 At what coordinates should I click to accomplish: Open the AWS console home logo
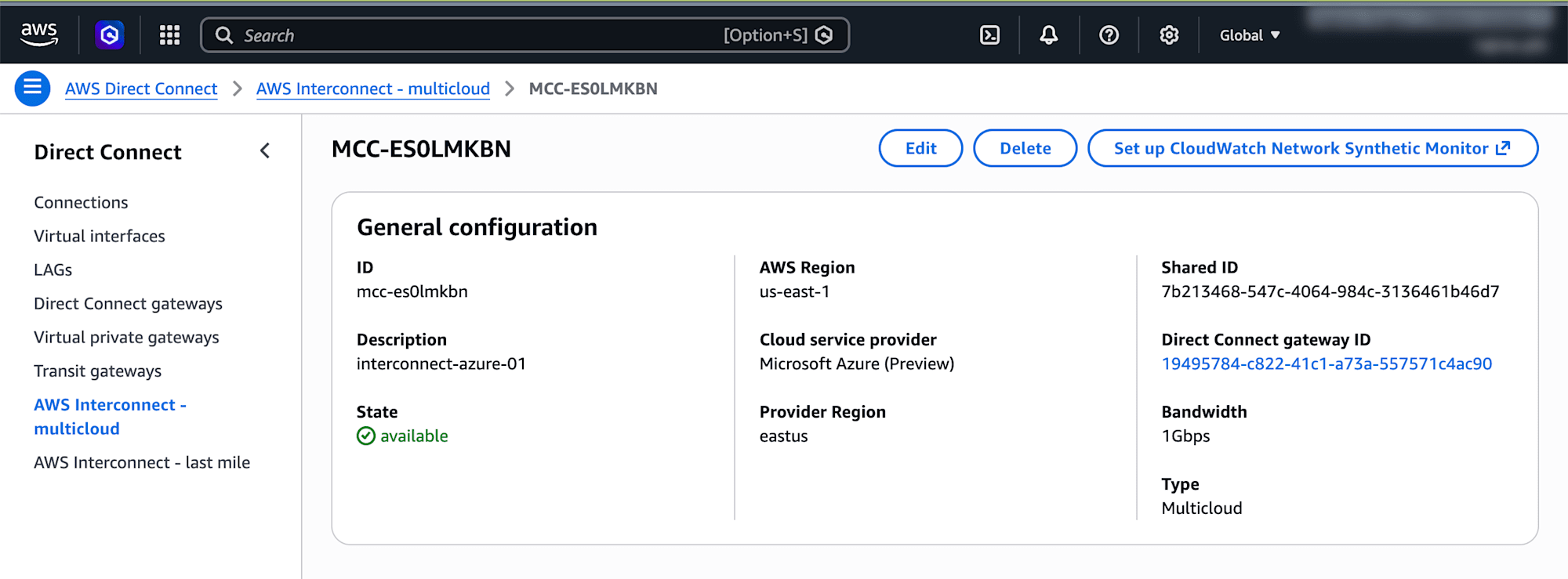click(x=39, y=34)
